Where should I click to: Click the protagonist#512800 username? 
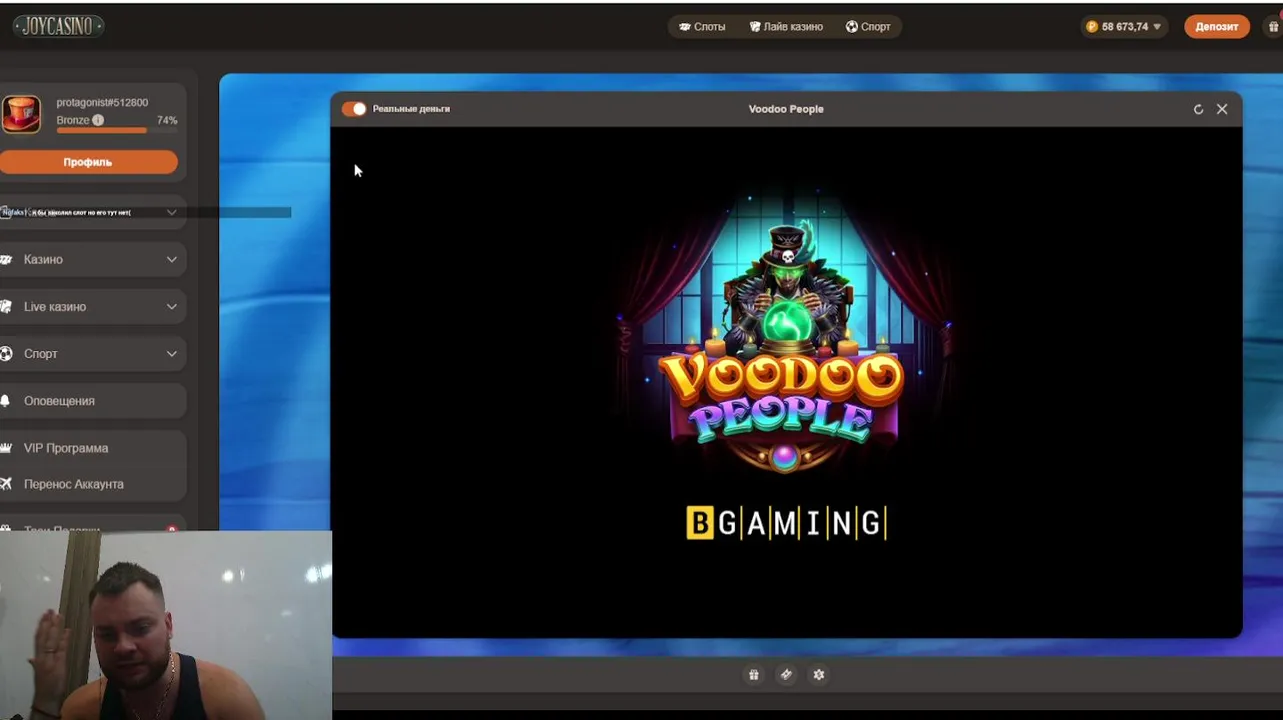[x=102, y=103]
